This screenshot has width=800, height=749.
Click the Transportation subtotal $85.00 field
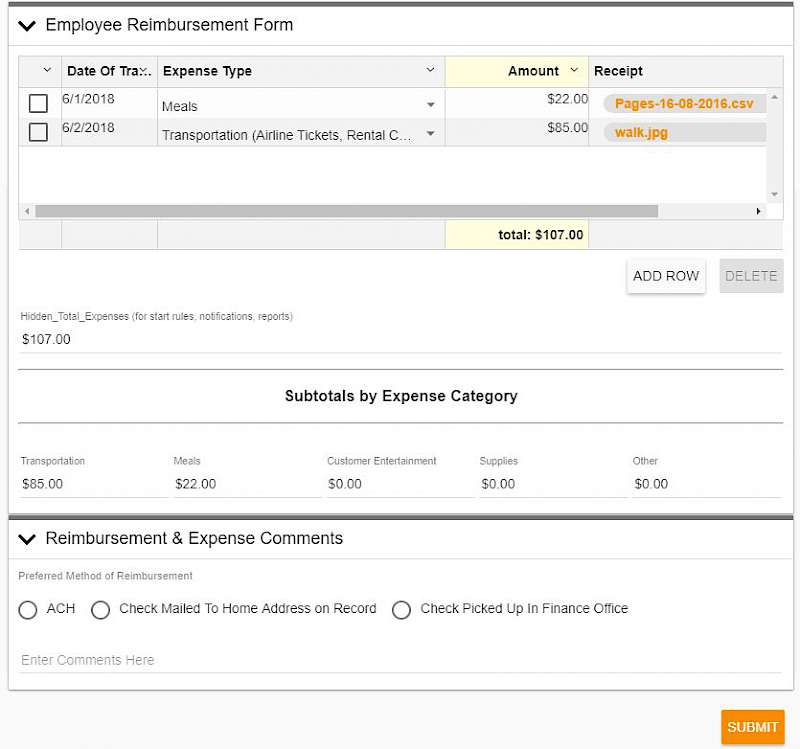coord(94,484)
